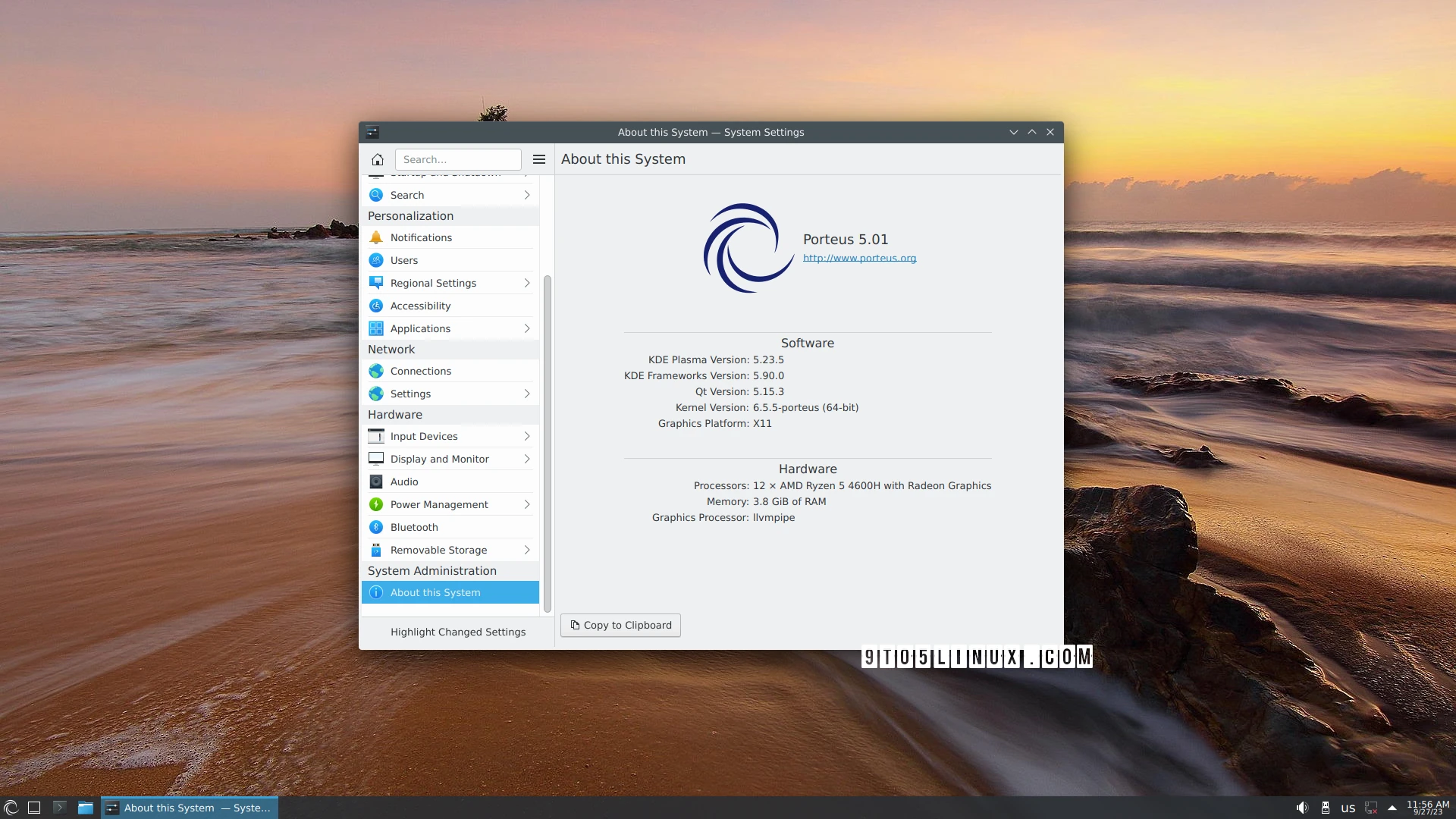
Task: Click the volume icon in the system tray
Action: tap(1302, 807)
